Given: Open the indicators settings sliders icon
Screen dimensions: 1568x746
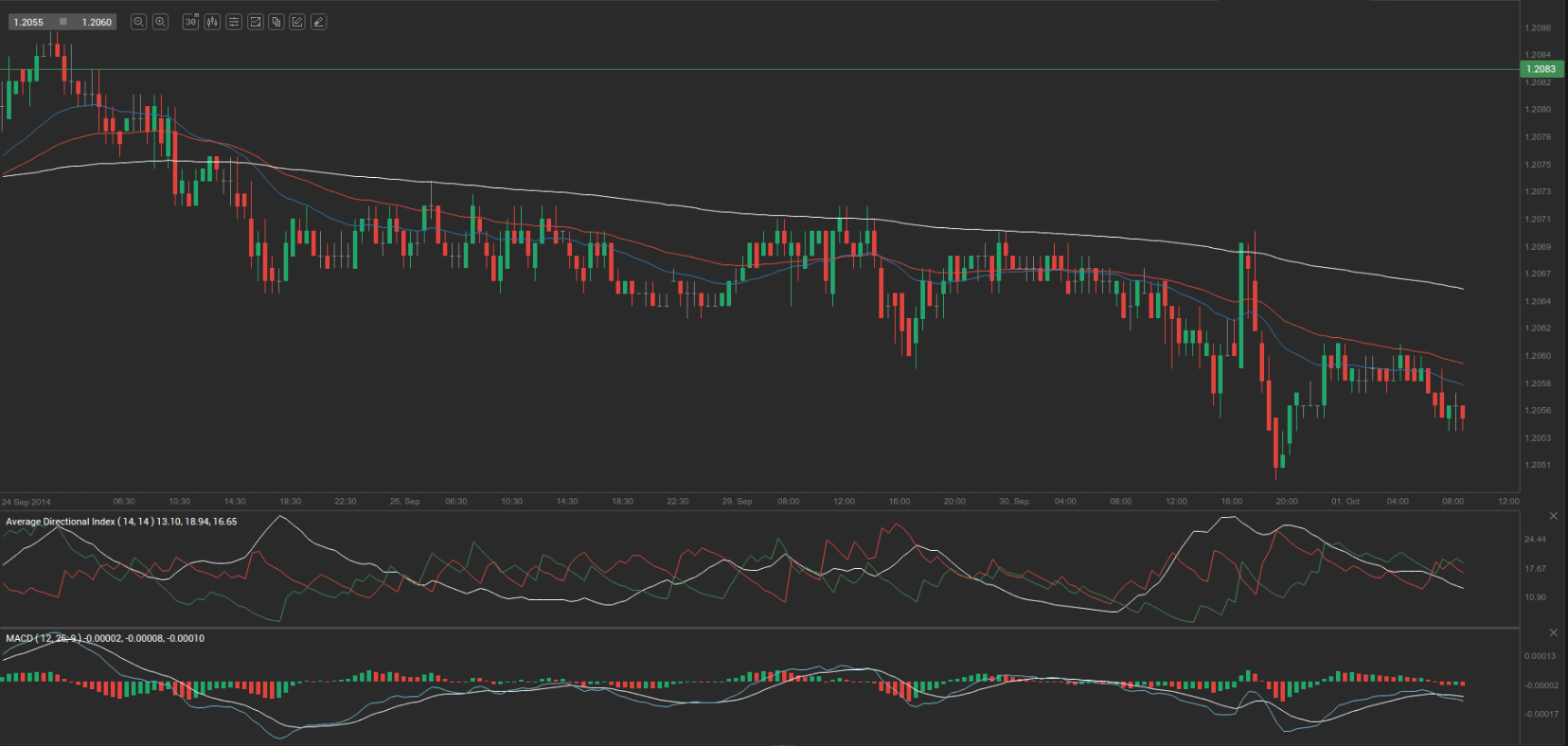Looking at the screenshot, I should point(234,22).
